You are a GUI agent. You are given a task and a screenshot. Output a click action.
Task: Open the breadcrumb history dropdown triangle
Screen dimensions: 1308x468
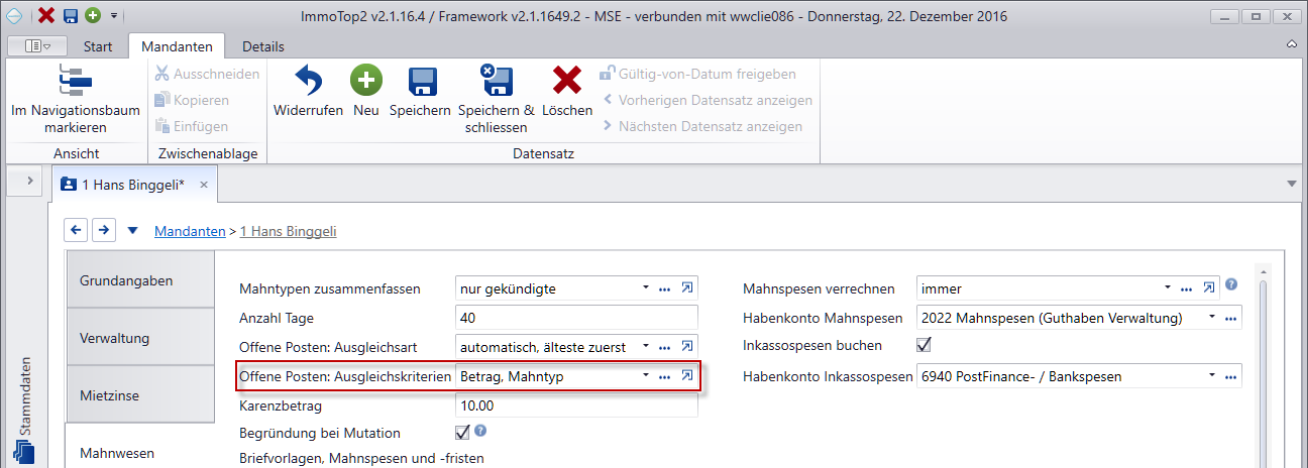click(133, 231)
